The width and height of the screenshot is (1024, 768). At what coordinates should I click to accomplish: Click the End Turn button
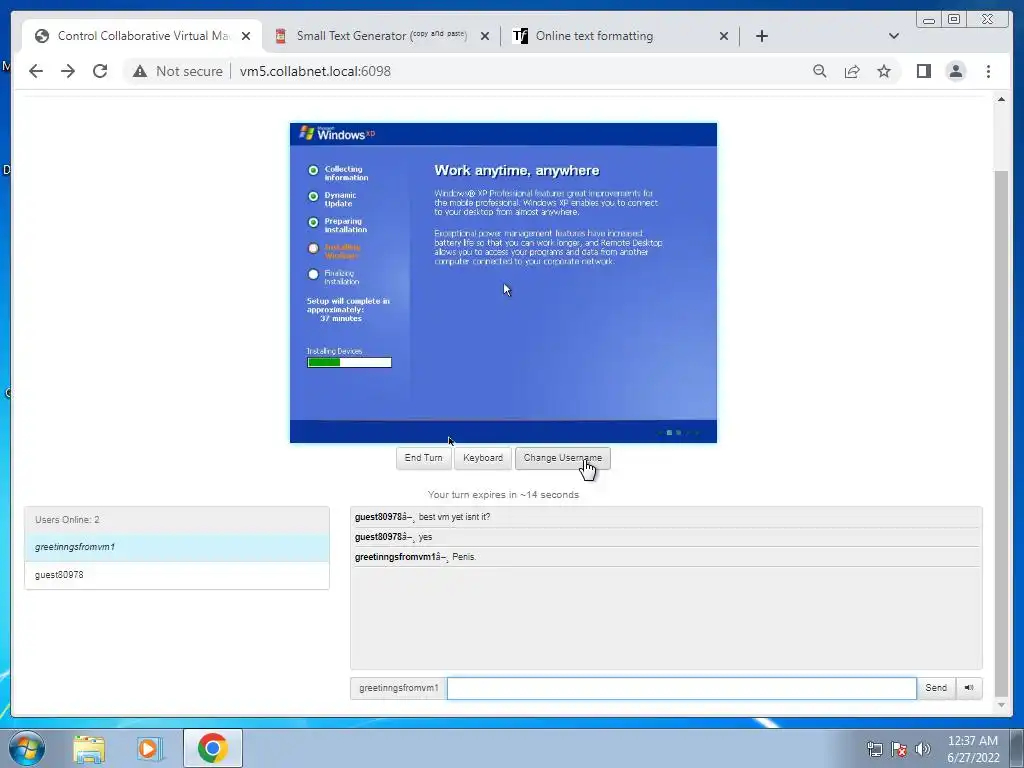coord(423,458)
